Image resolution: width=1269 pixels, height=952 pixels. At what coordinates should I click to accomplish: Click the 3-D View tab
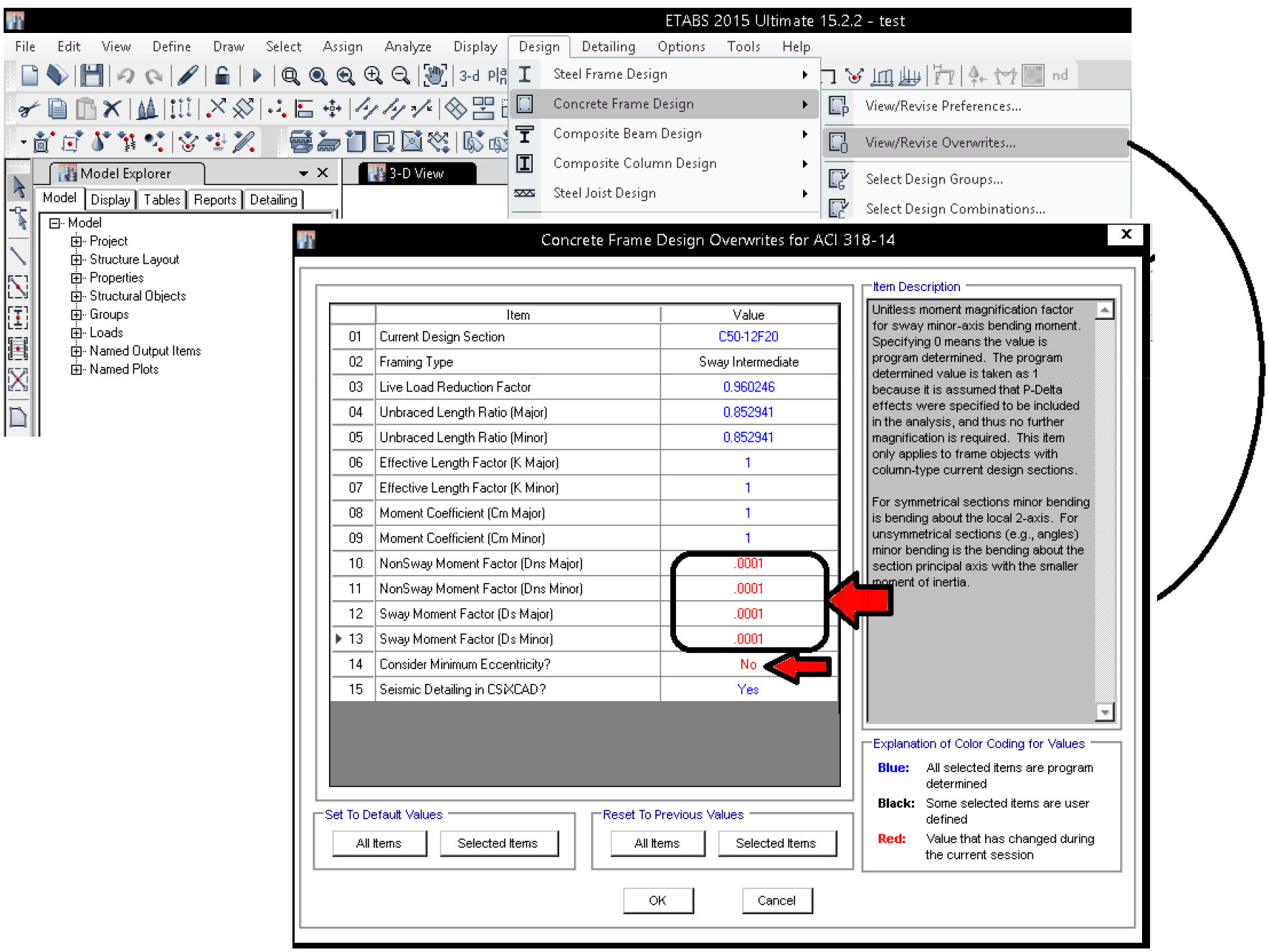click(x=417, y=173)
